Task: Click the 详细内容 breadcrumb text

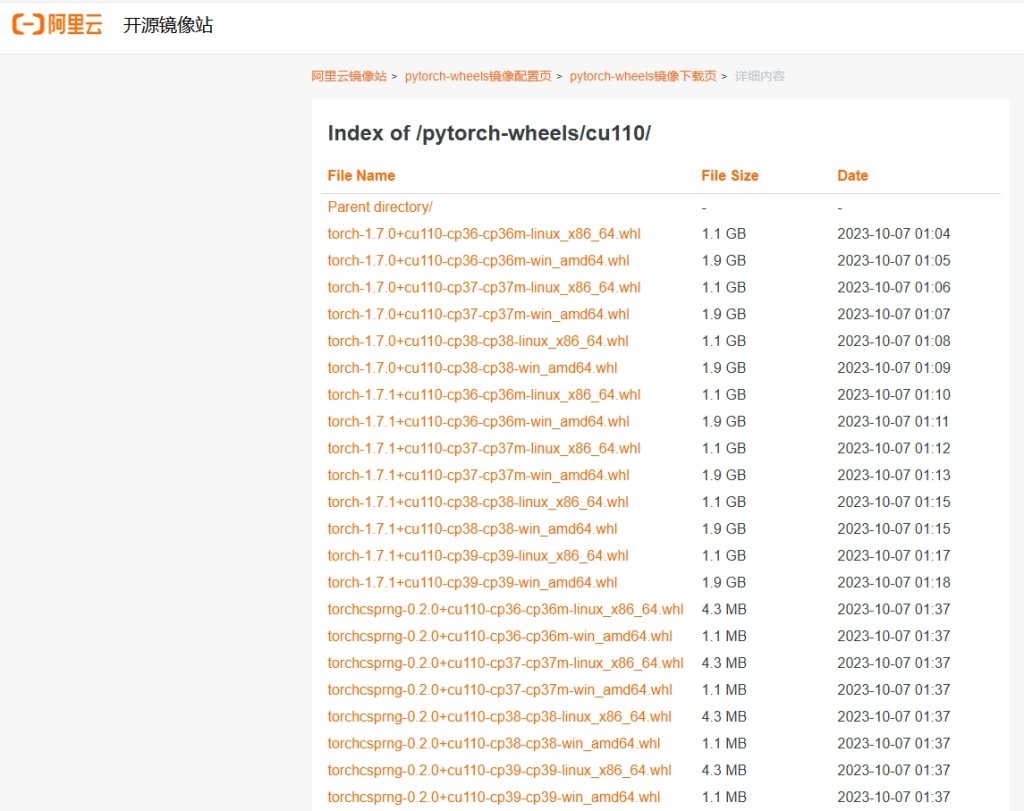Action: (760, 76)
